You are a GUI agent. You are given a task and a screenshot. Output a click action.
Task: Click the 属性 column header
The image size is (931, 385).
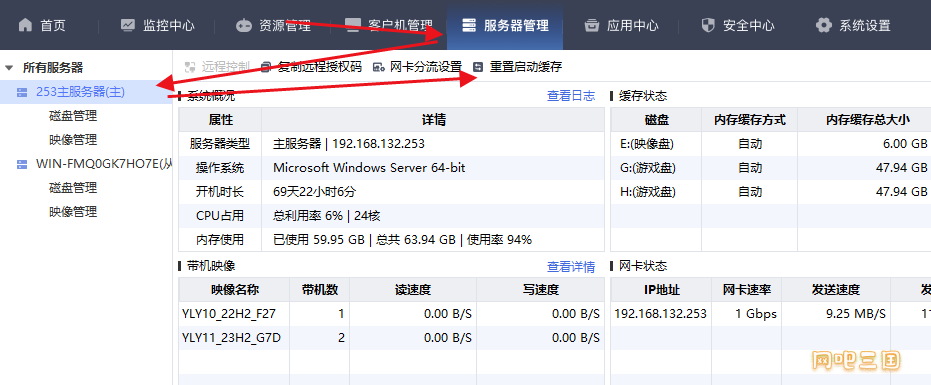coord(220,120)
